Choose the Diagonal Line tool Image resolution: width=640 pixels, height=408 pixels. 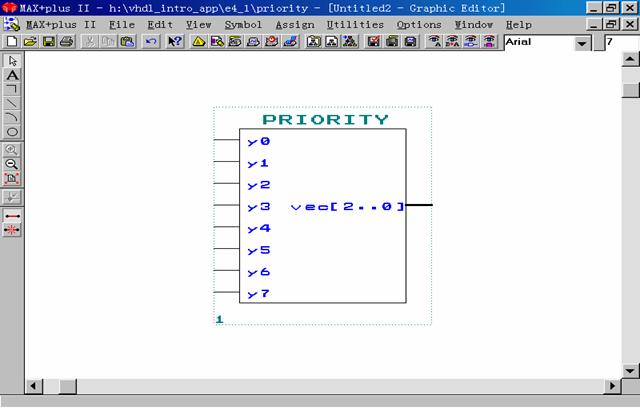click(x=12, y=104)
